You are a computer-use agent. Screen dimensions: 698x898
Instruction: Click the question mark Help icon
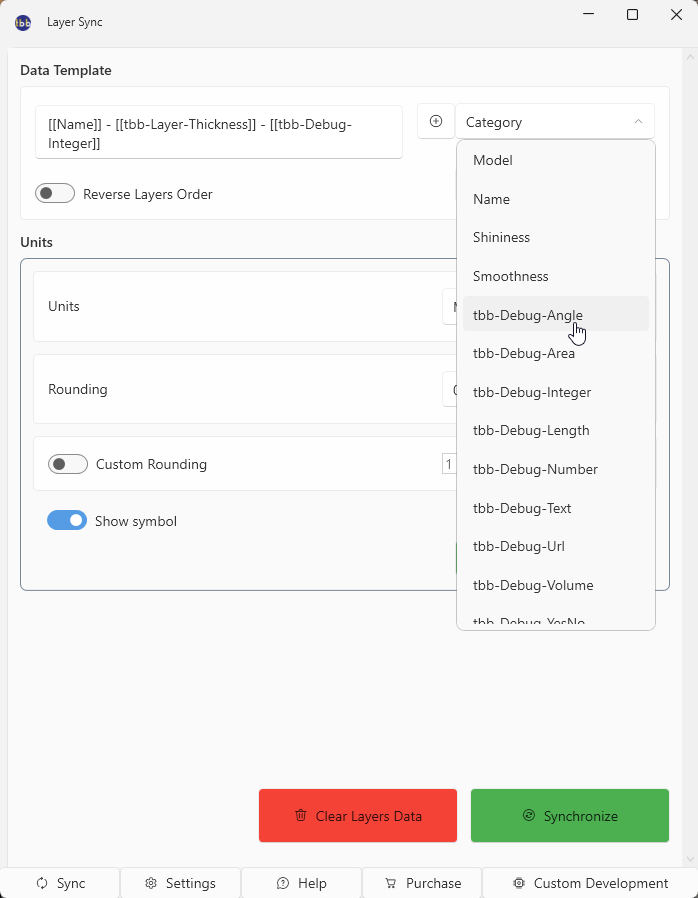click(282, 883)
